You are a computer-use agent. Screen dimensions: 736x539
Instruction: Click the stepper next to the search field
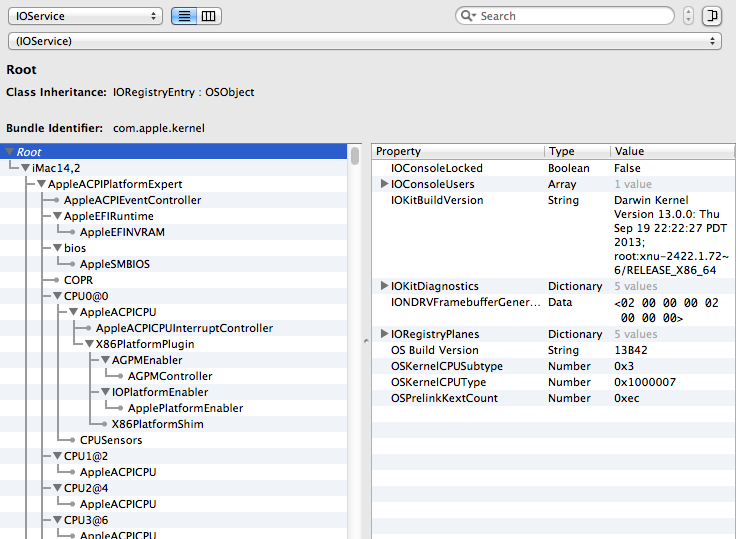[x=688, y=16]
